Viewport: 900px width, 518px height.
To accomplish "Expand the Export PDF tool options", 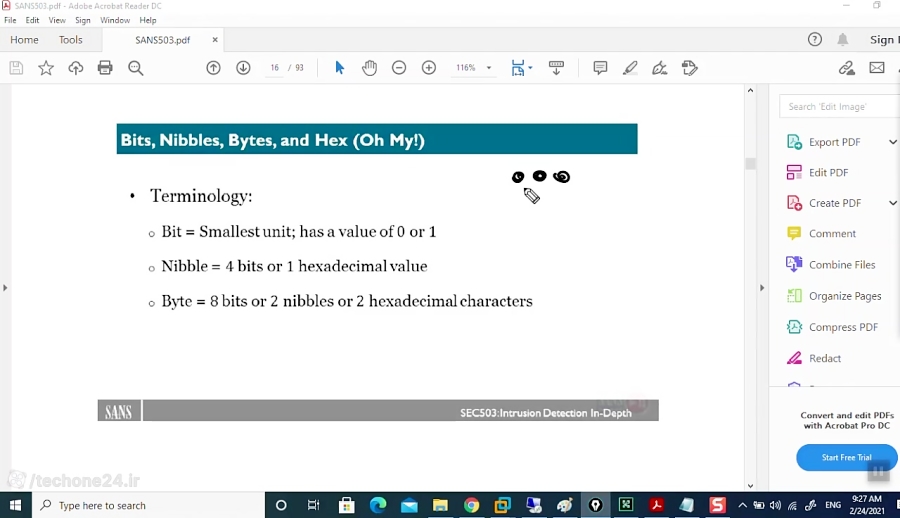I will coord(892,142).
